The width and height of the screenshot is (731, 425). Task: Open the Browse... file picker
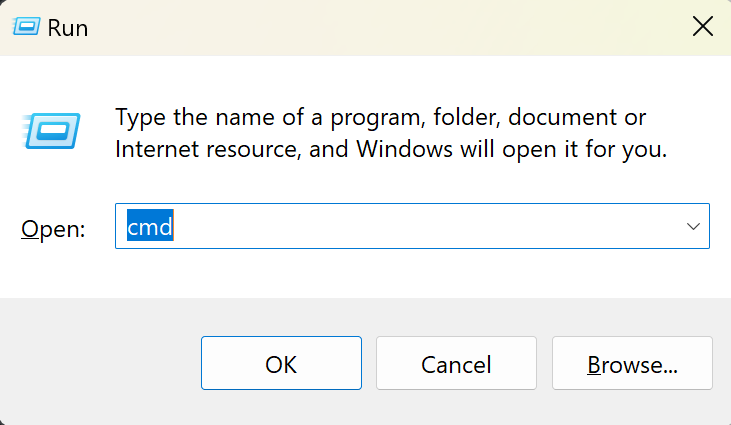click(632, 364)
